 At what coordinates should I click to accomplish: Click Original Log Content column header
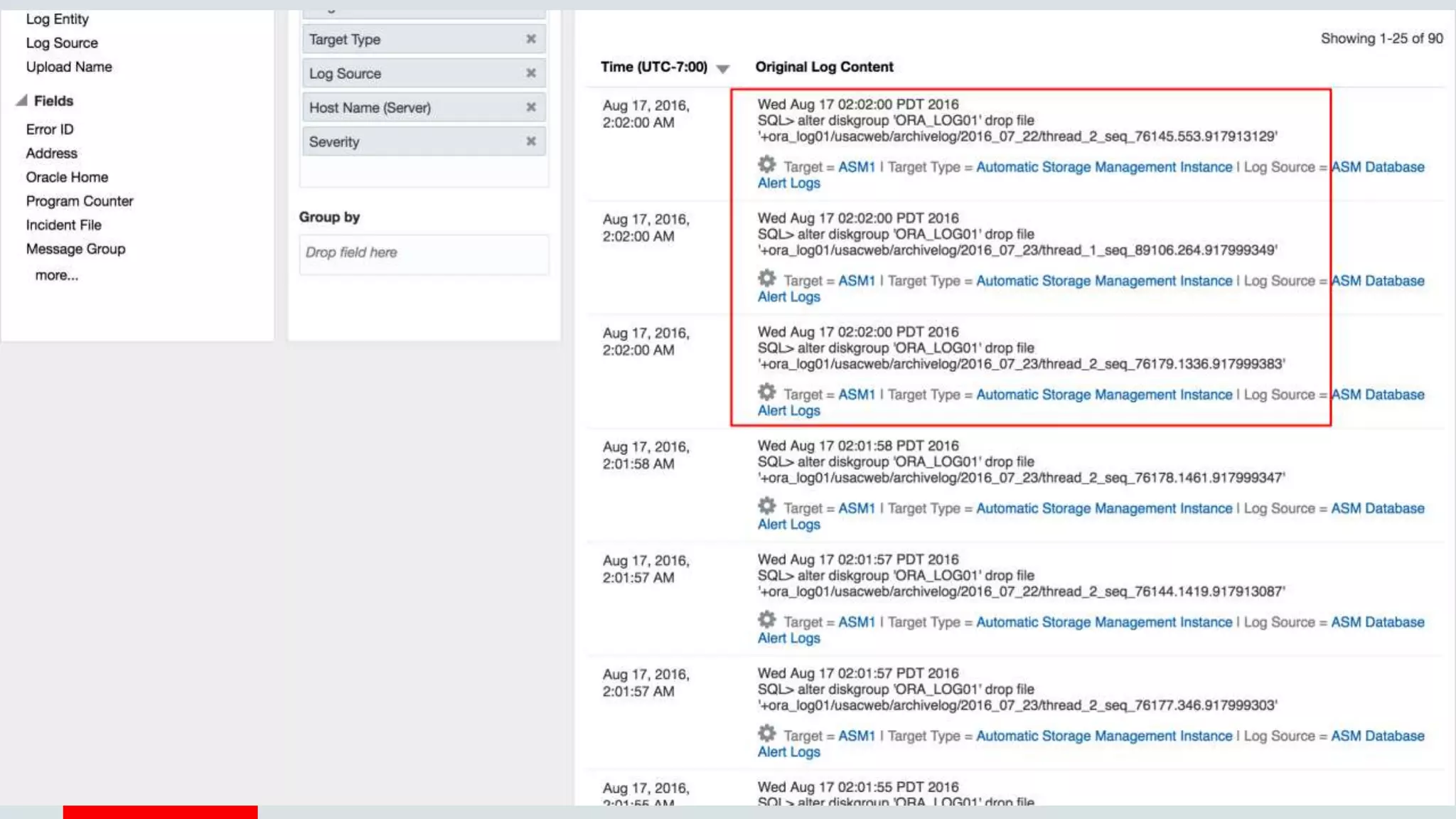coord(824,67)
